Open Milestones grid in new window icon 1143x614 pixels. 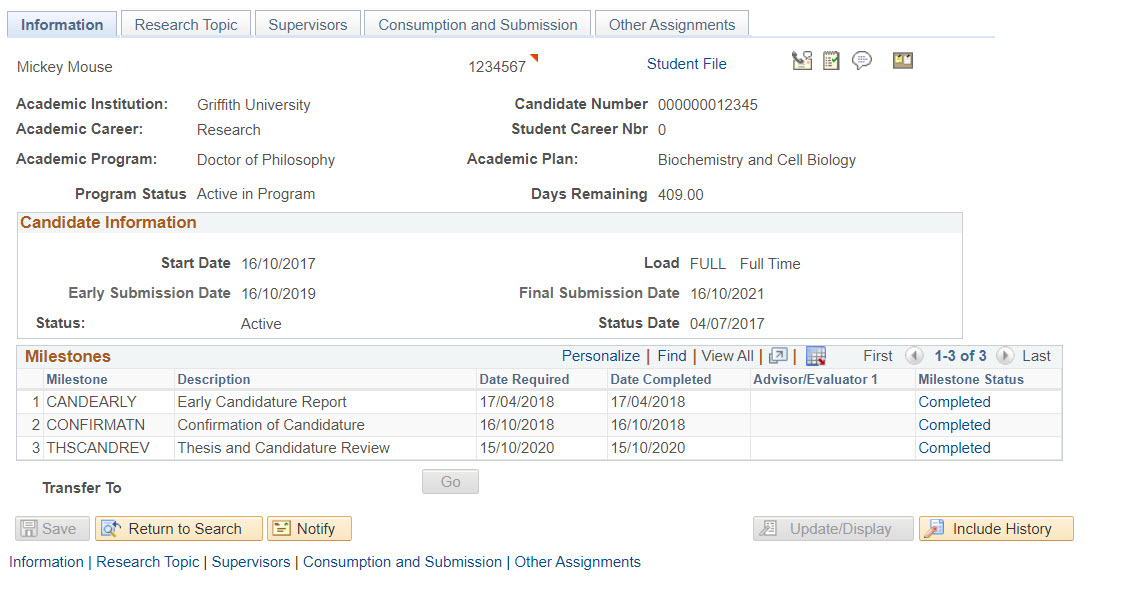click(x=778, y=356)
